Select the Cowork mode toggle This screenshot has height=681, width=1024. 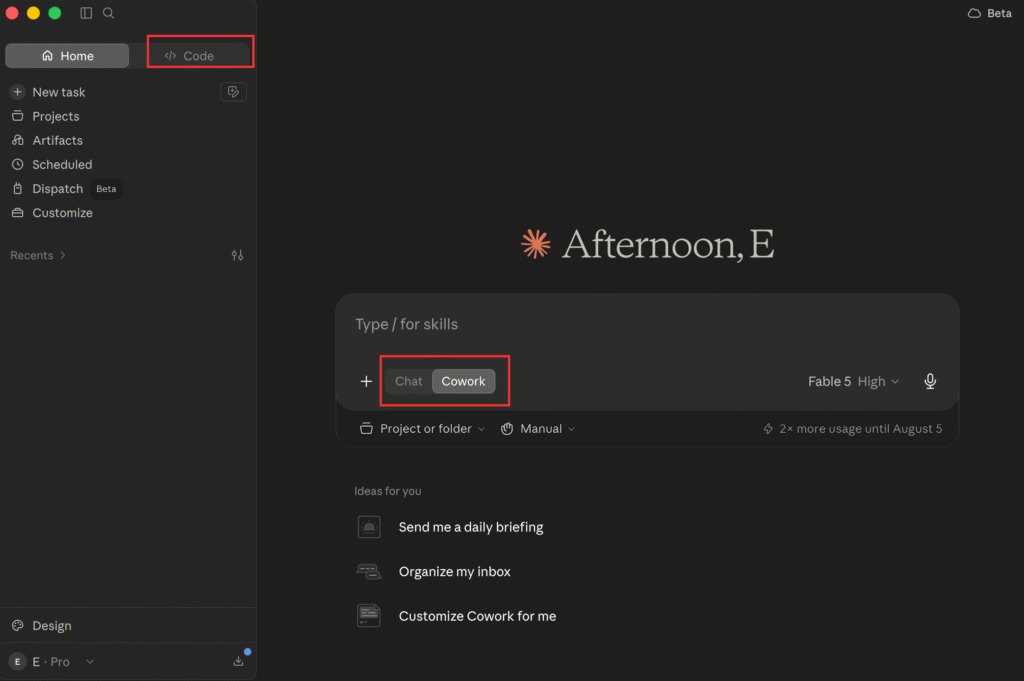463,381
